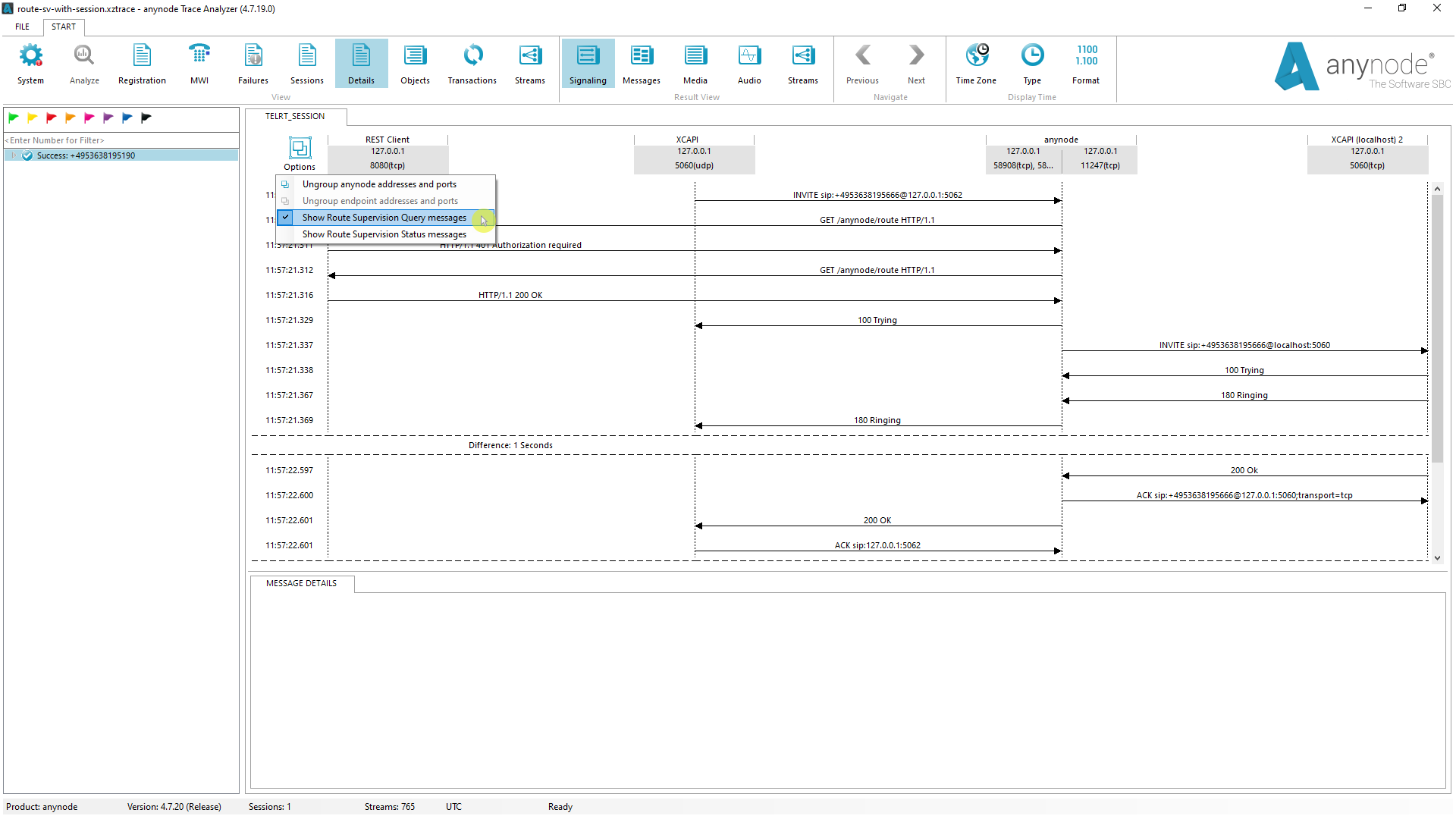The width and height of the screenshot is (1456, 819).
Task: Select the TELRT_SESSION tab
Action: pos(295,116)
